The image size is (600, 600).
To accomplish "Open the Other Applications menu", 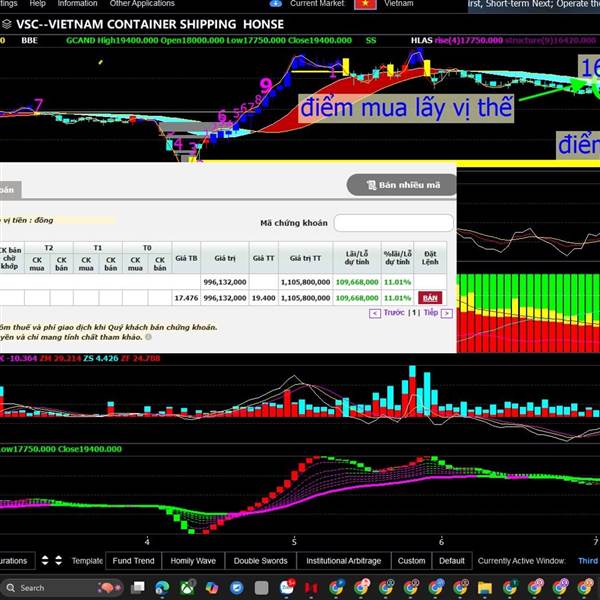I will coord(142,3).
